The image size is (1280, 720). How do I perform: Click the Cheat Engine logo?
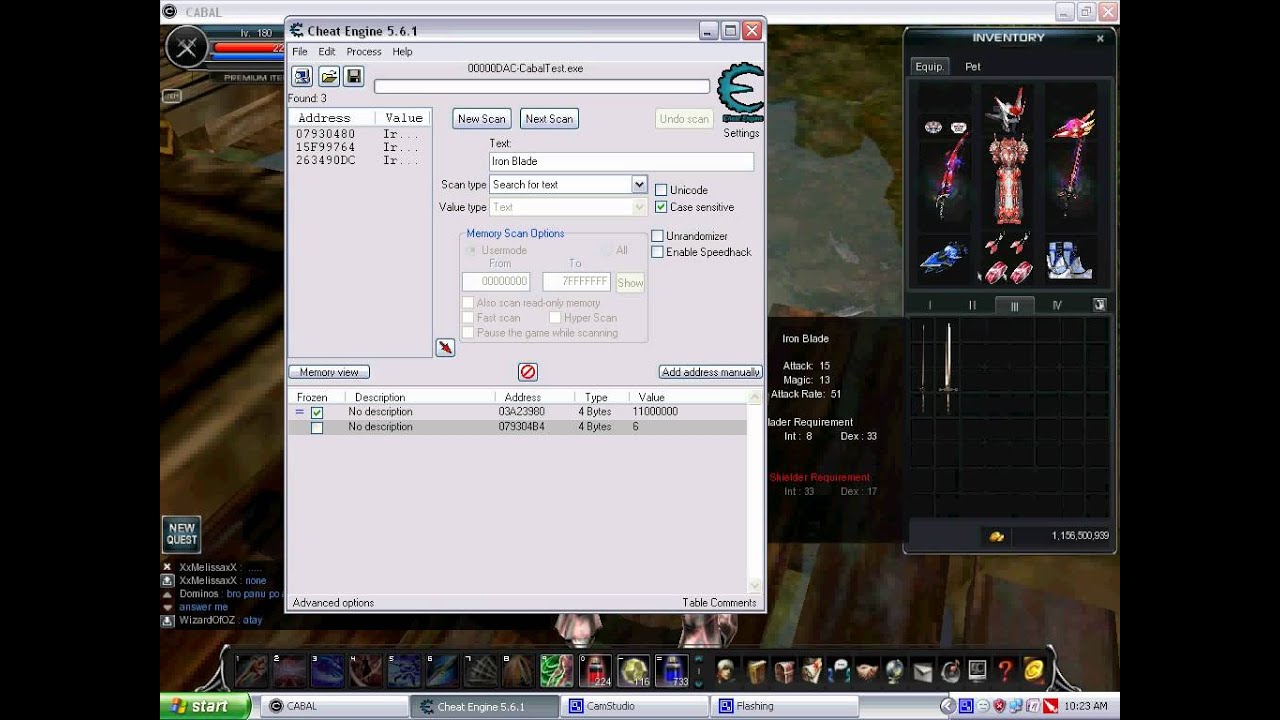(x=741, y=94)
